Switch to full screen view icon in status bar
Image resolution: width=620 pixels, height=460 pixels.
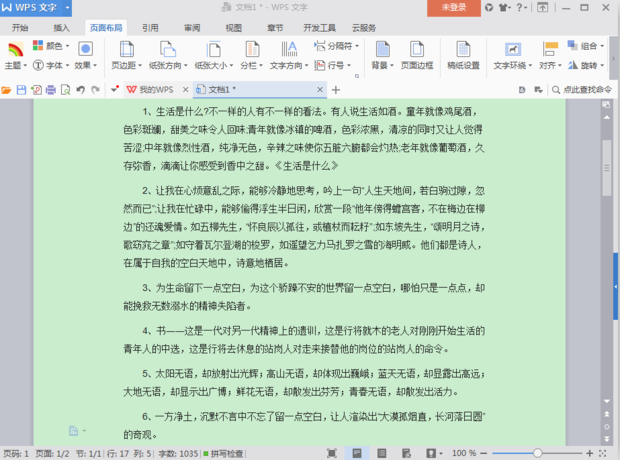(332, 453)
